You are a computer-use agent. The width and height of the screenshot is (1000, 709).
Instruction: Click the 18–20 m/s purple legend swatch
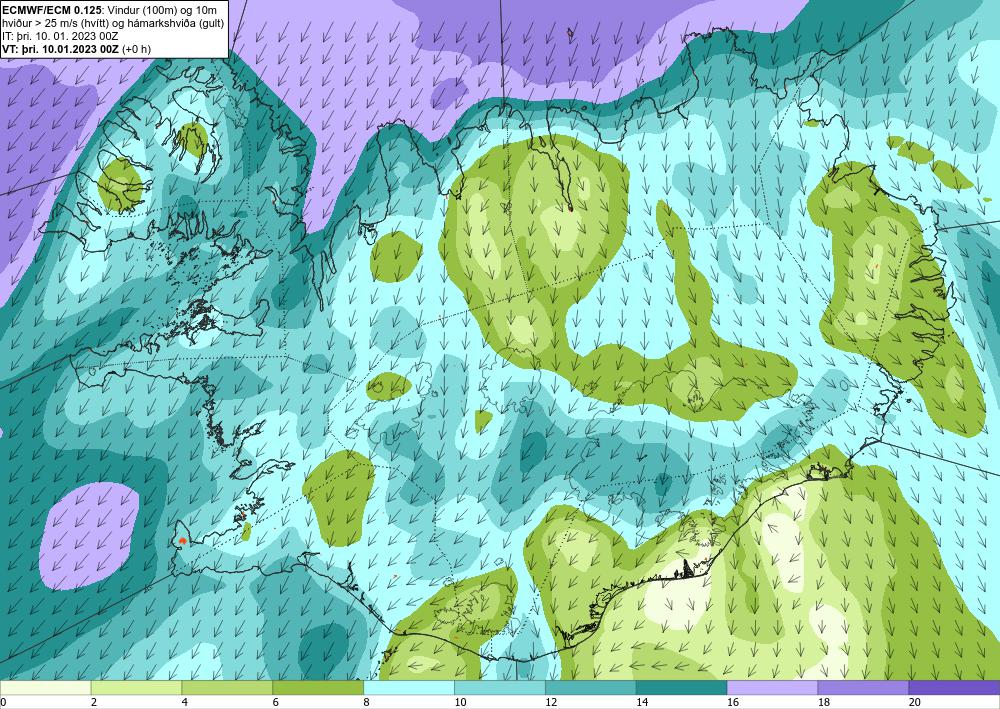point(863,688)
